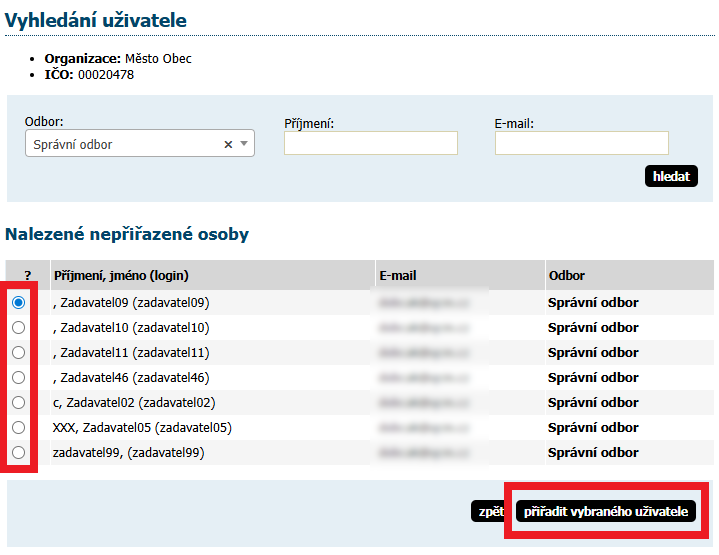Click the Příjmení, jméno (login) column header

(121, 275)
